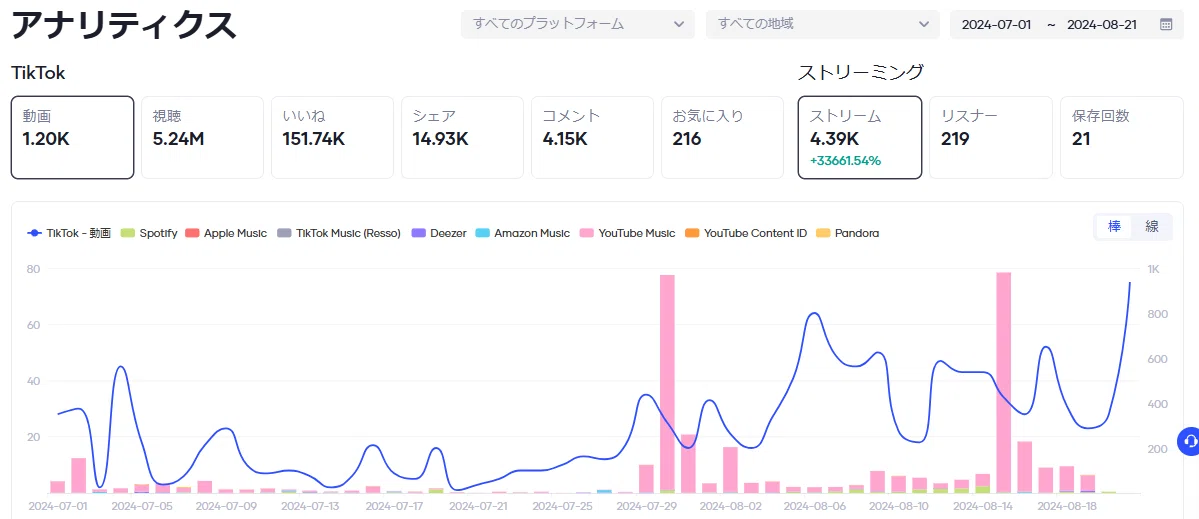Click the tall pink bar near 2024-08-14
Screen dimensions: 1199x519
(x=1003, y=382)
